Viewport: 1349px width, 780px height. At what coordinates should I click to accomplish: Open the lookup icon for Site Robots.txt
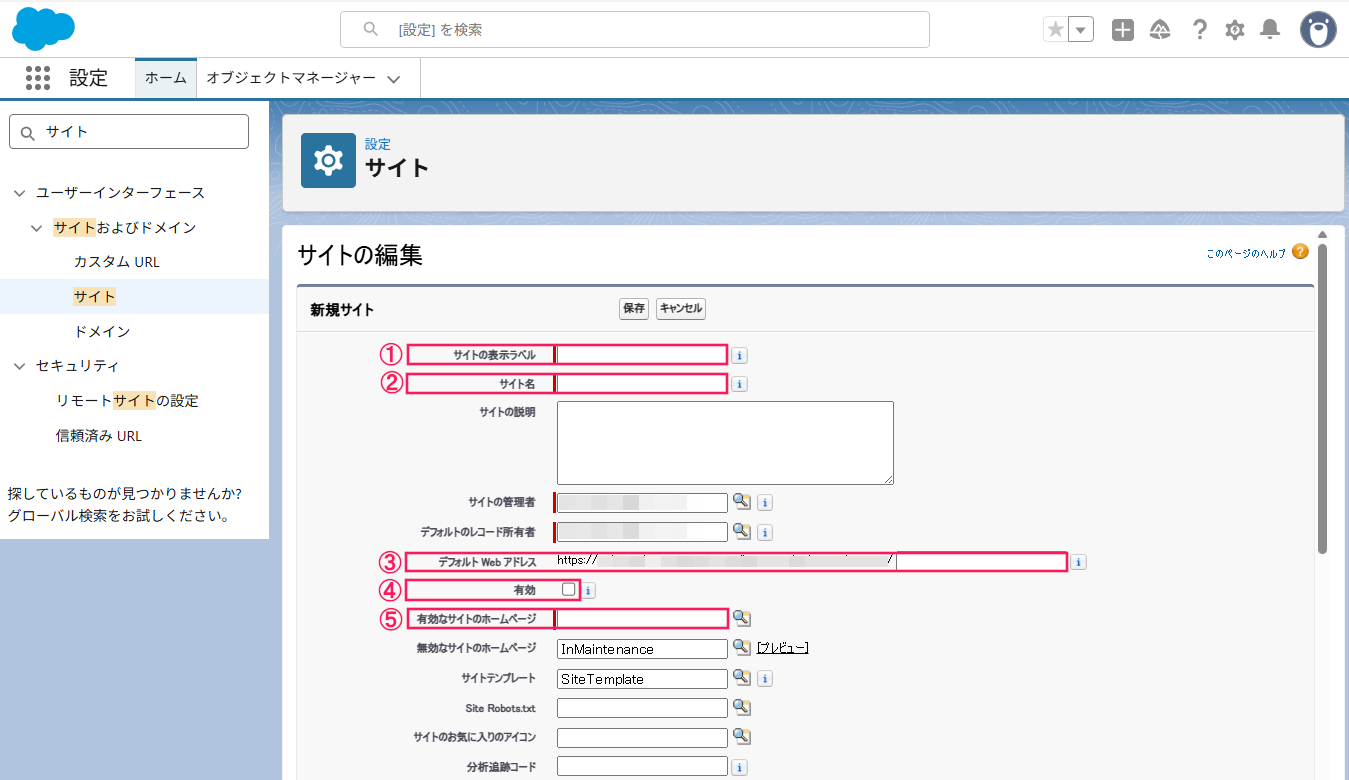(x=741, y=707)
